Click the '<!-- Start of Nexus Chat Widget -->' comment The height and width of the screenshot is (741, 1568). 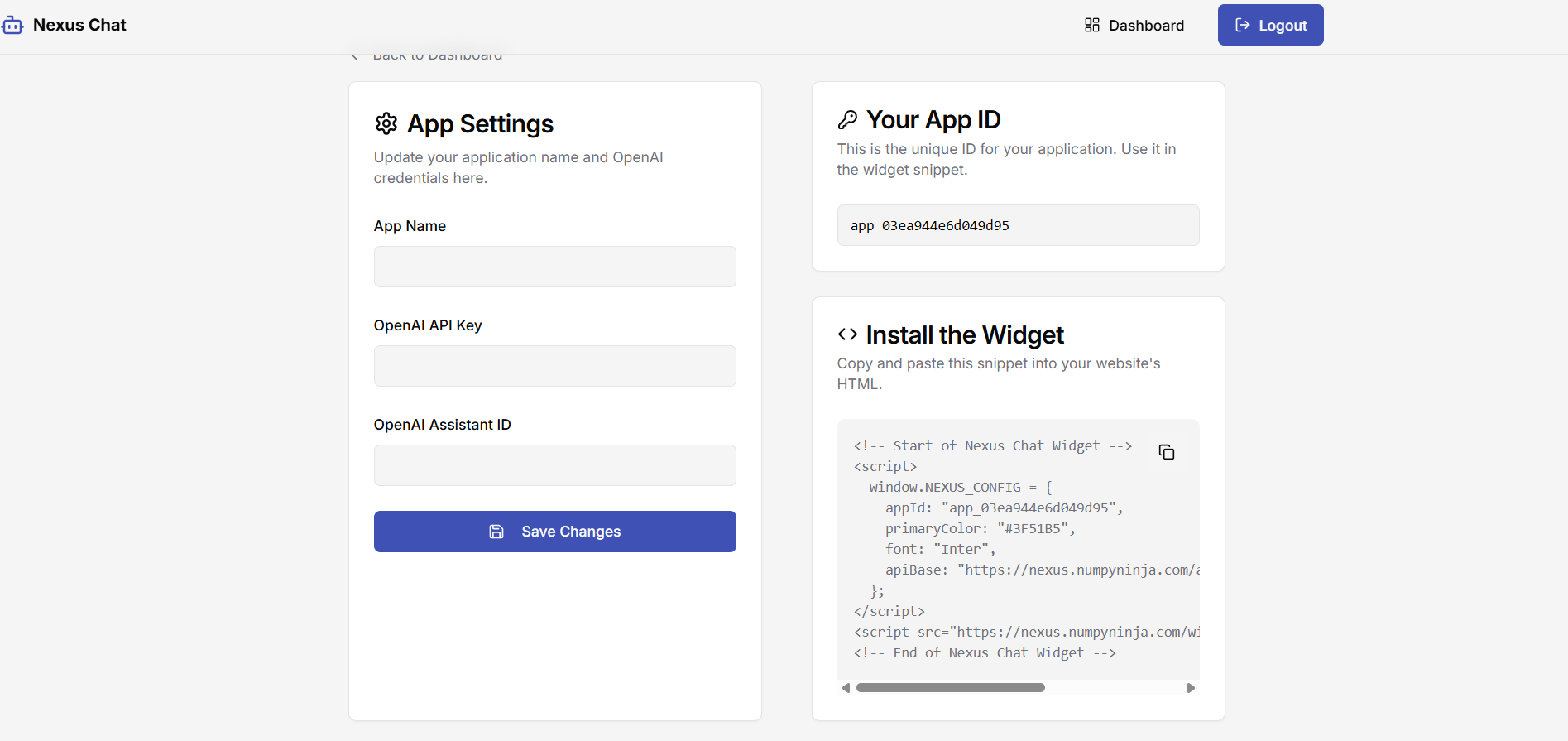point(993,446)
